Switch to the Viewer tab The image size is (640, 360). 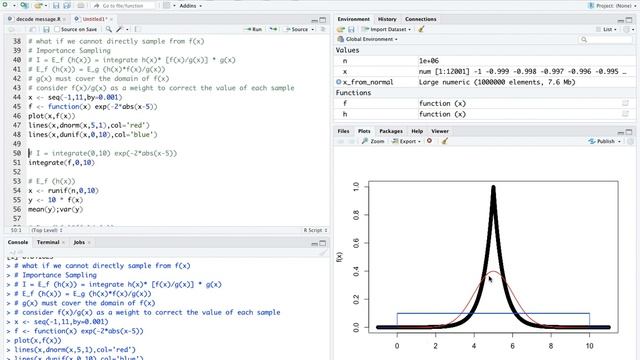[440, 131]
